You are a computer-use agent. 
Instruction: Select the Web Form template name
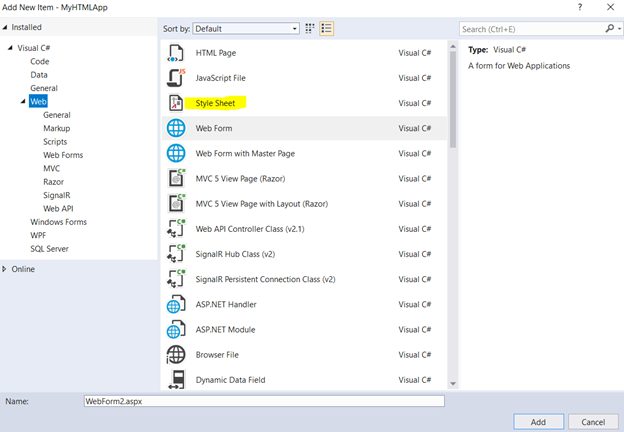[214, 128]
